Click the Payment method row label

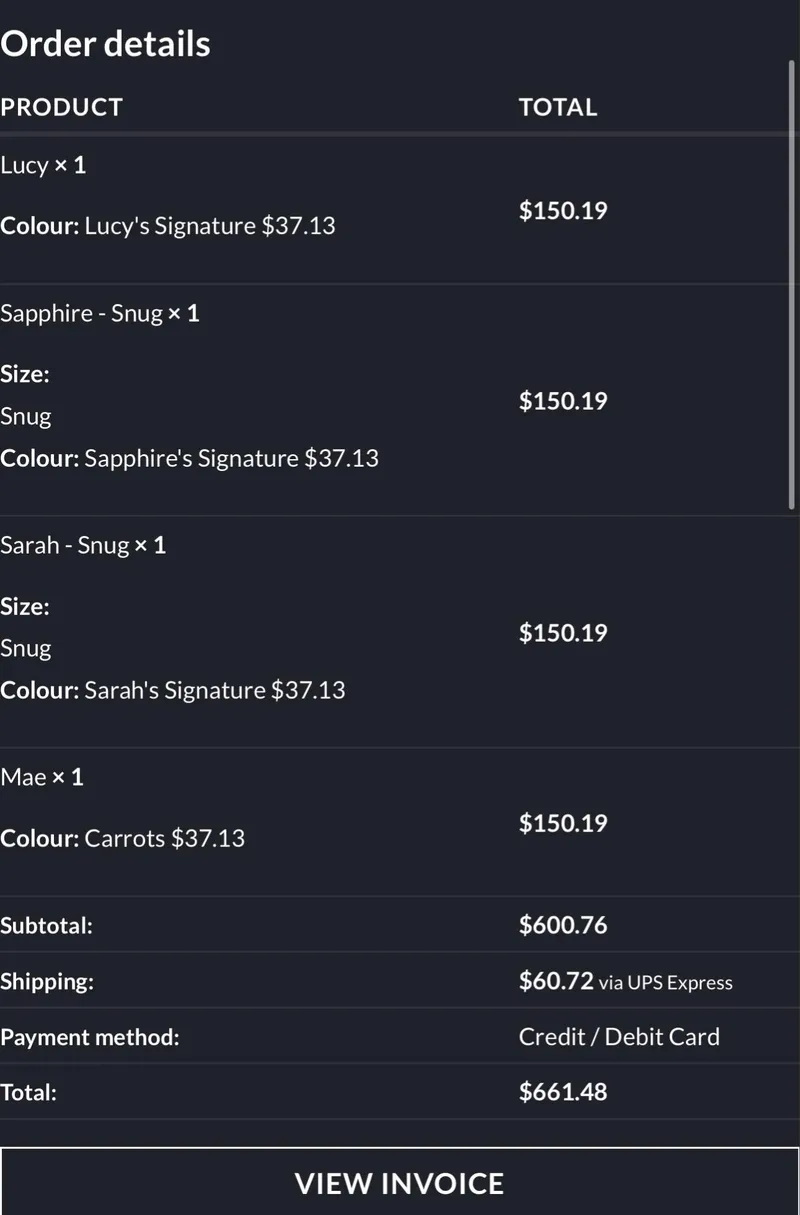pos(90,1037)
